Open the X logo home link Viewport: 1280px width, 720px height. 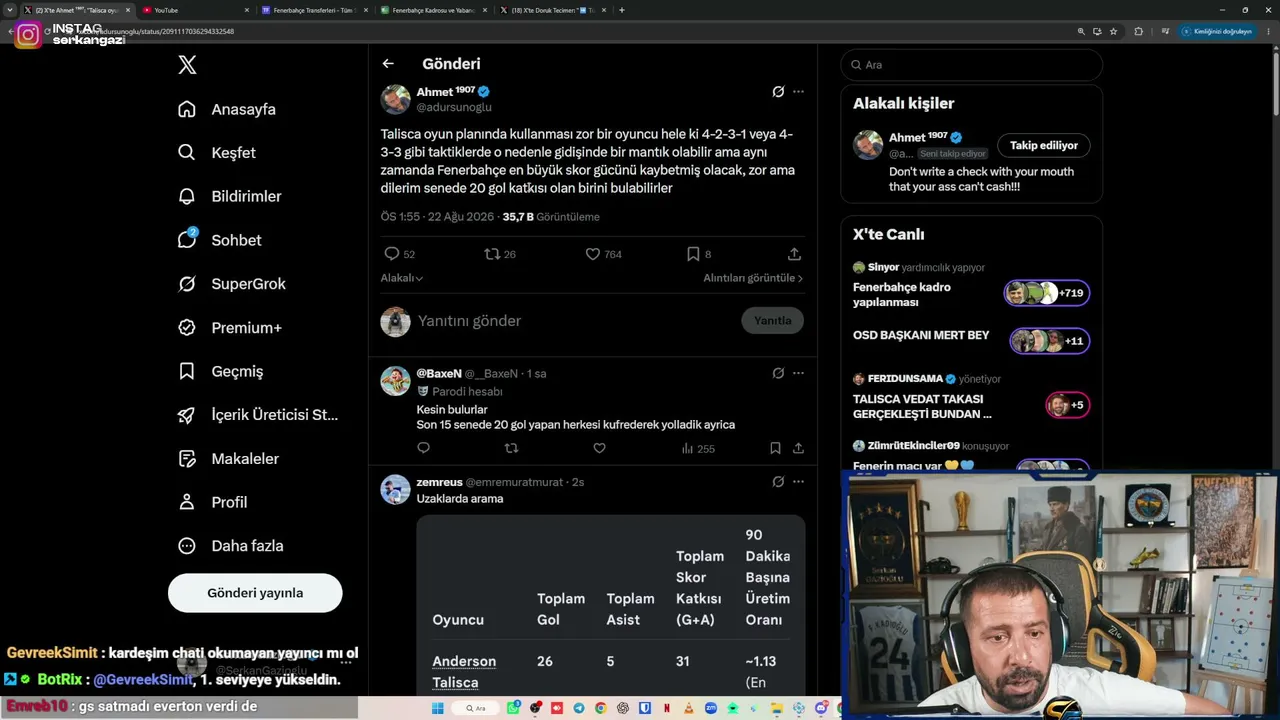[187, 65]
